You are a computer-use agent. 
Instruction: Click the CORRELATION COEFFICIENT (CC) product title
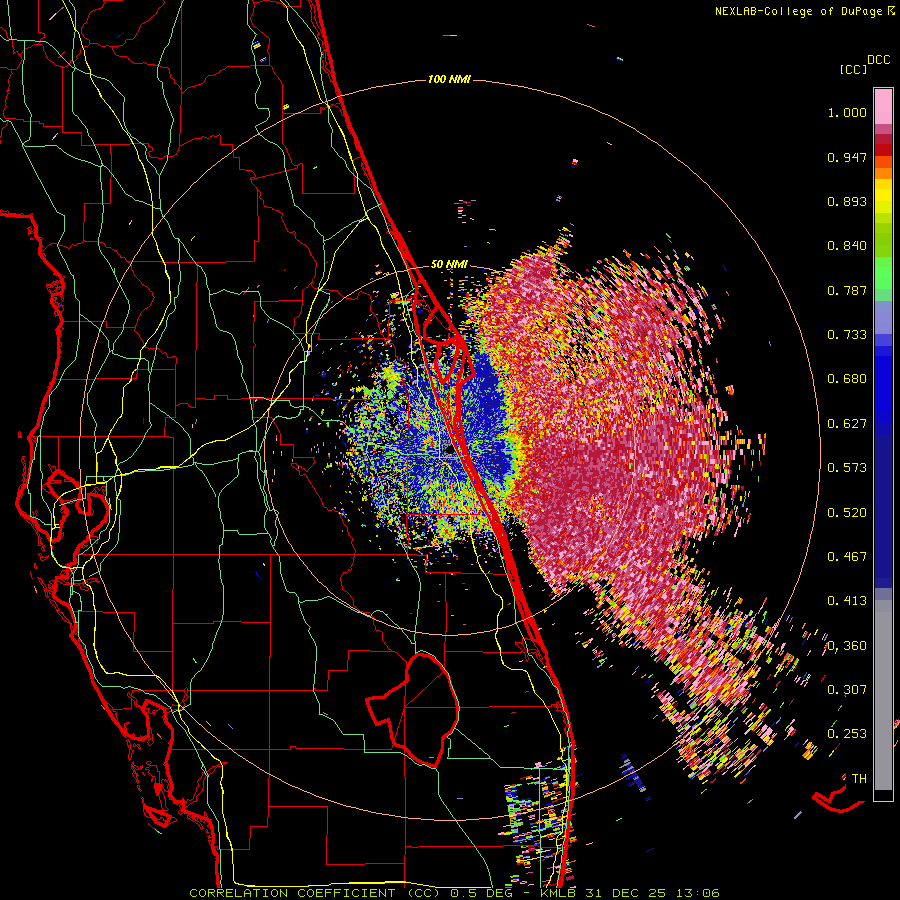pos(314,893)
